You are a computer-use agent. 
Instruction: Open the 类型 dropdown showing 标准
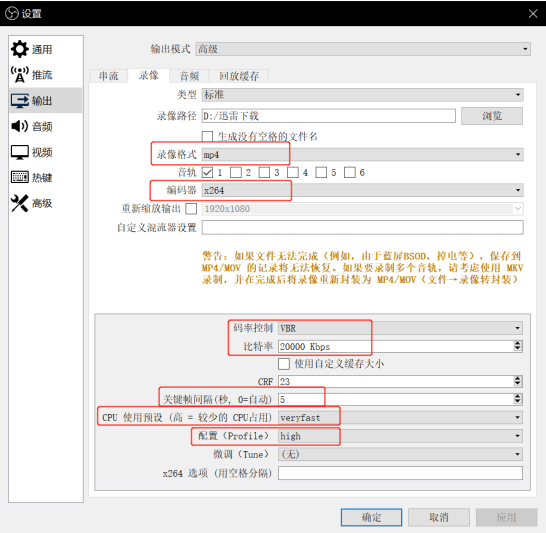click(362, 95)
